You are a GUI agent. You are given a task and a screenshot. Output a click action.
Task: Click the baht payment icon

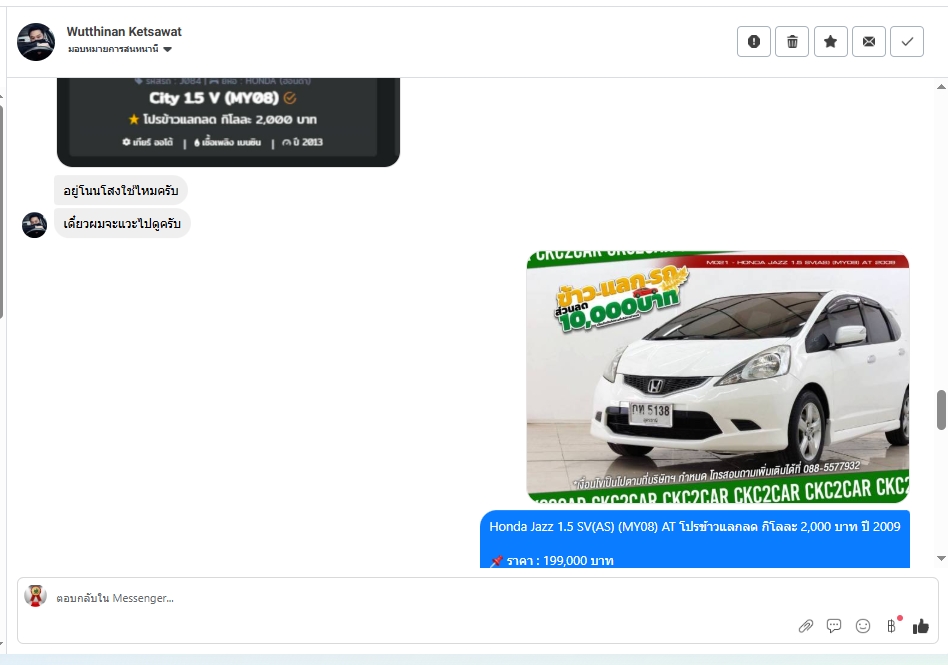891,626
